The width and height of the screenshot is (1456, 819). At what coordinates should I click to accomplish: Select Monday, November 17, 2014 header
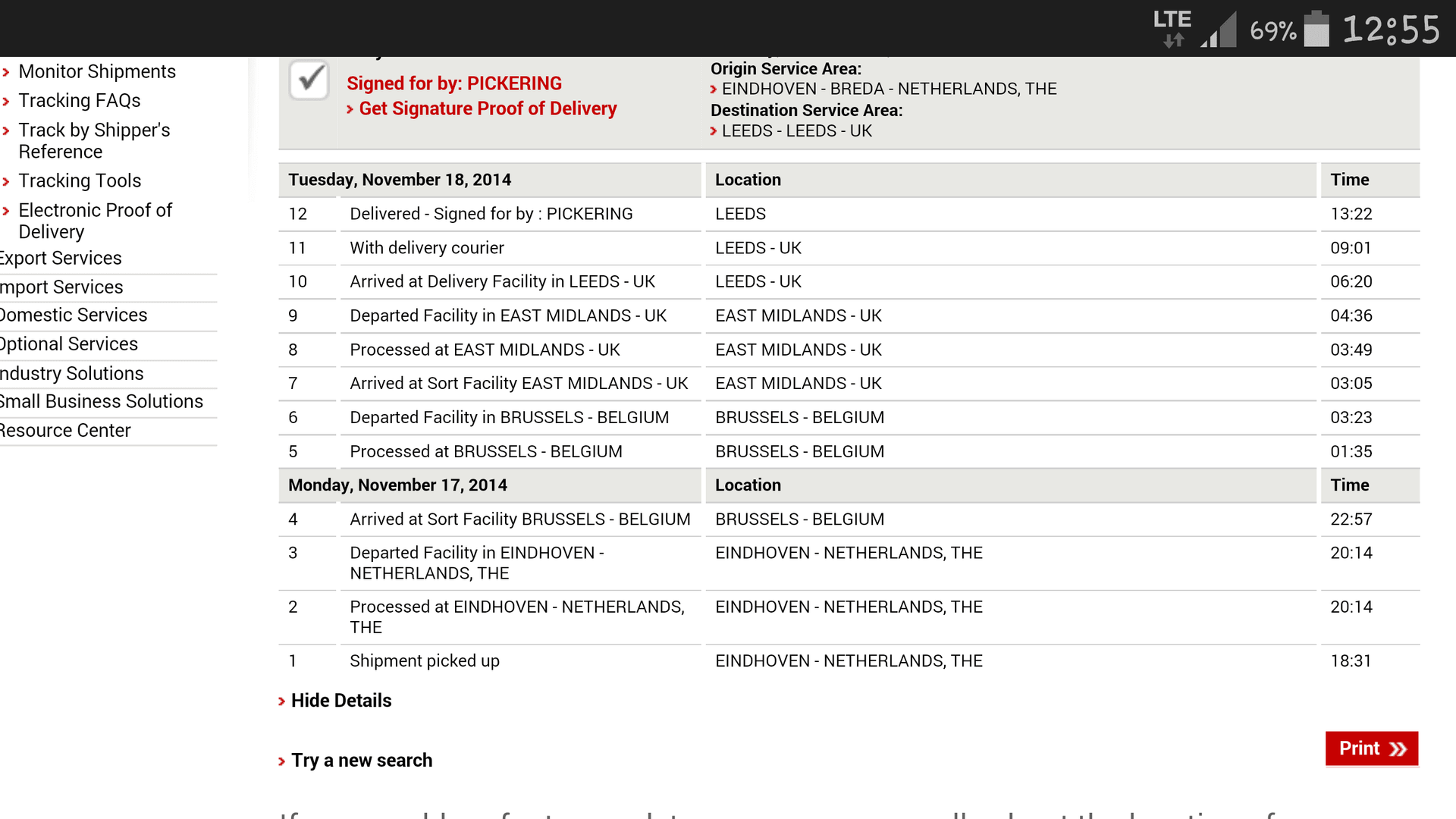(490, 485)
